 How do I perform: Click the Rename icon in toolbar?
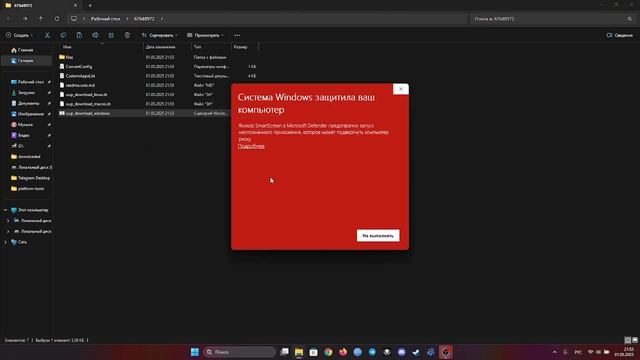(x=95, y=36)
